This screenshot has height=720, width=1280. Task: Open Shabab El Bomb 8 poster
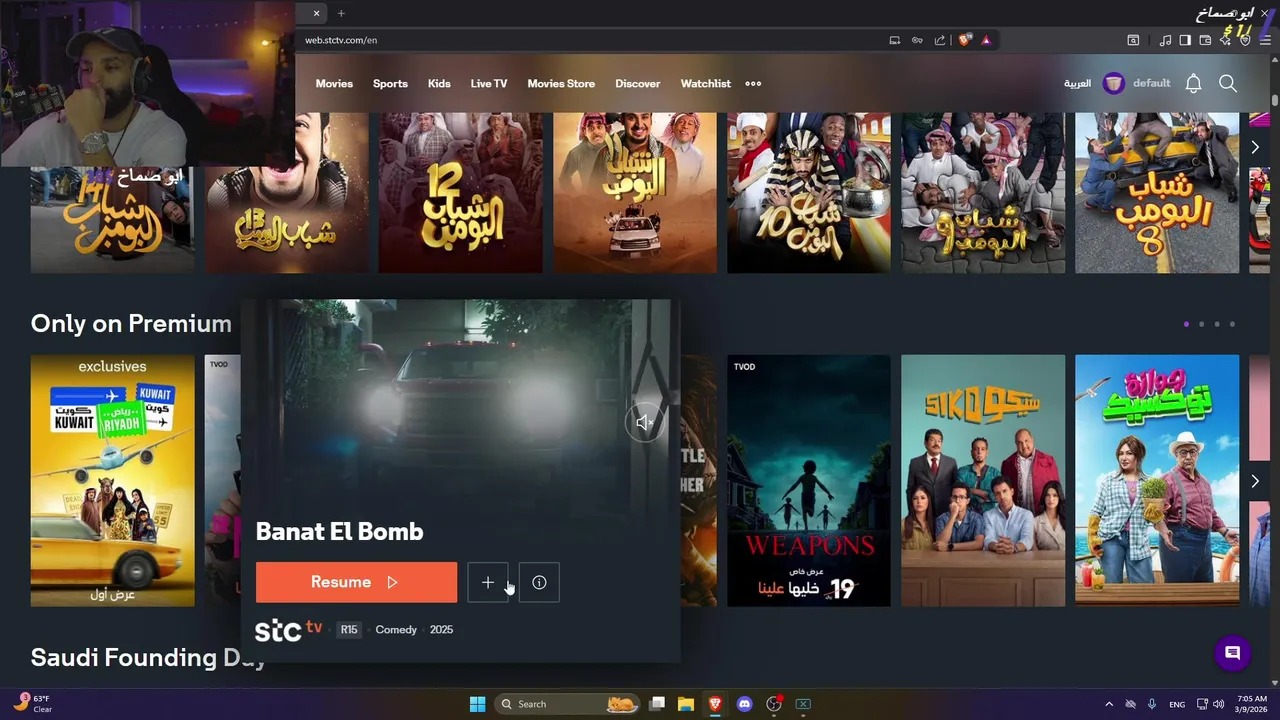[x=1157, y=192]
